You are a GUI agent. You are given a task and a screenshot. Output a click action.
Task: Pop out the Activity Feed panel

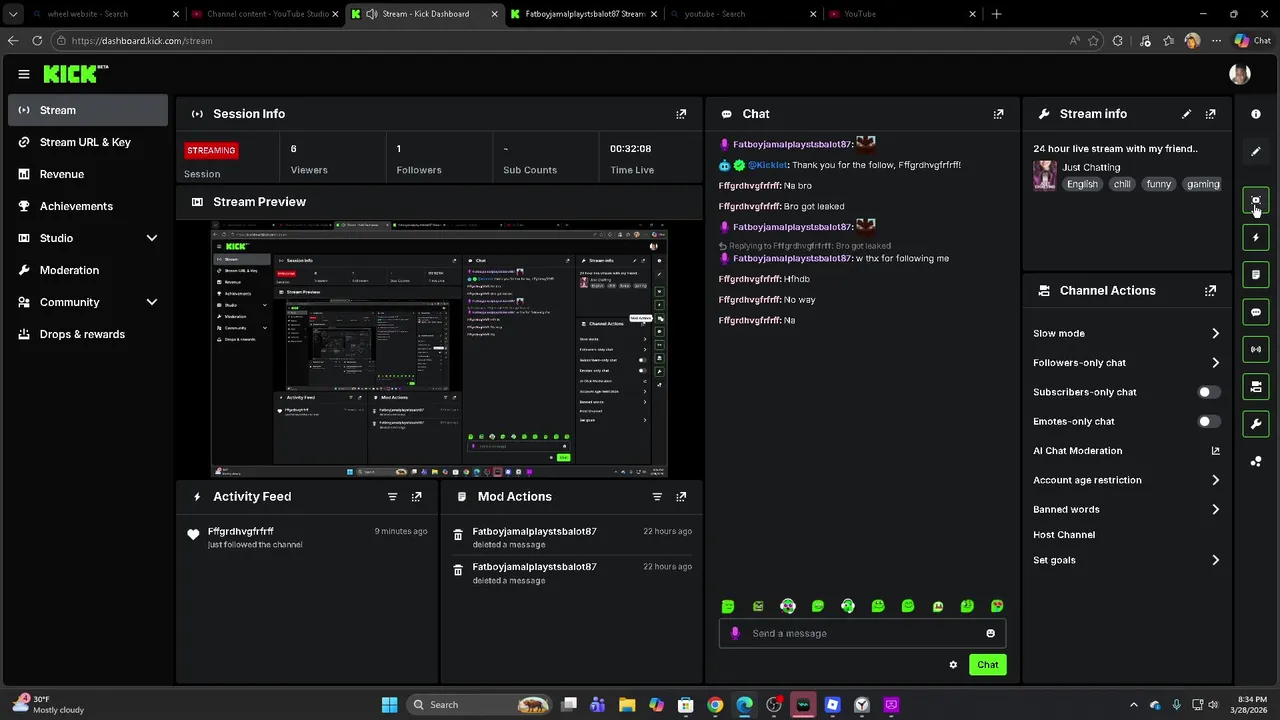[x=416, y=497]
